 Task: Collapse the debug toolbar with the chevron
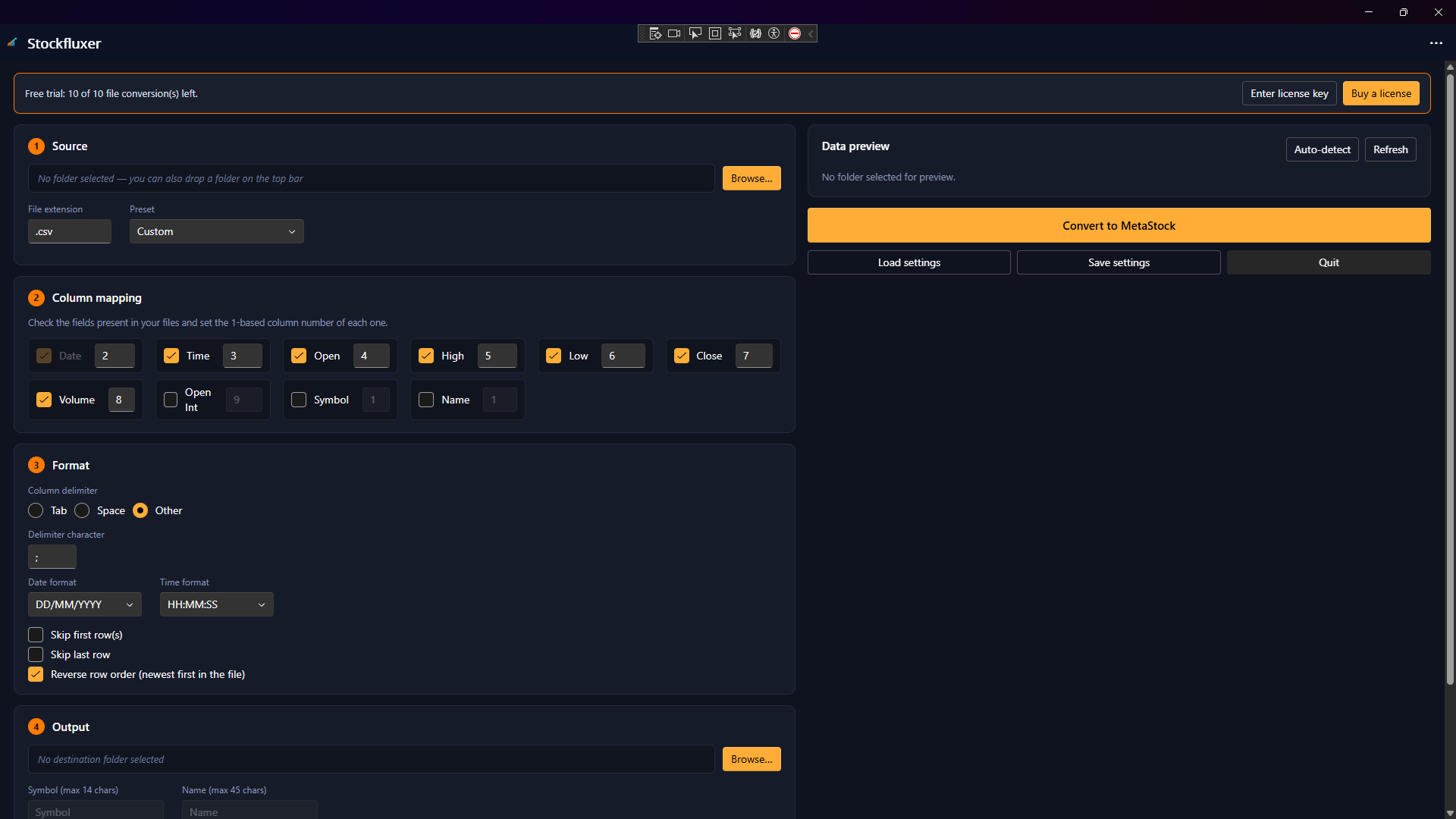811,33
